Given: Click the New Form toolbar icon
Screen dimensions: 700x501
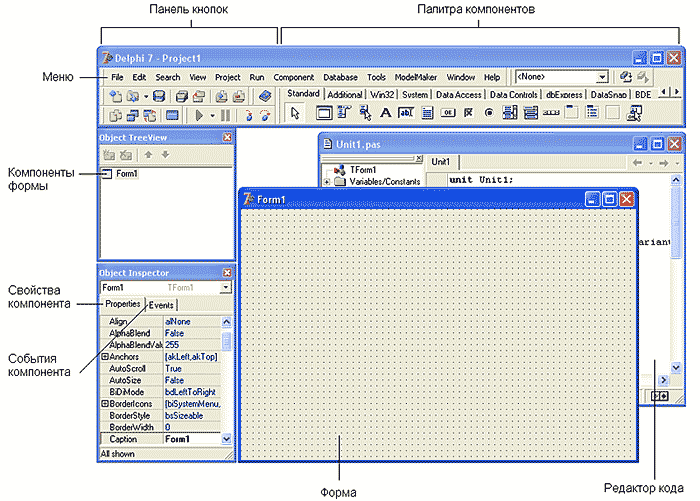Looking at the screenshot, I should tap(172, 116).
